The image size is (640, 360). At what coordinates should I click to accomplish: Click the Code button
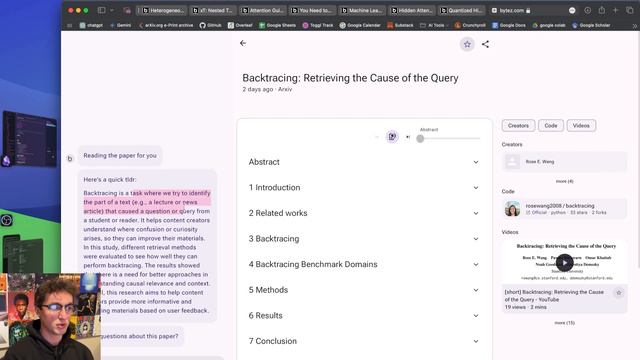point(551,126)
